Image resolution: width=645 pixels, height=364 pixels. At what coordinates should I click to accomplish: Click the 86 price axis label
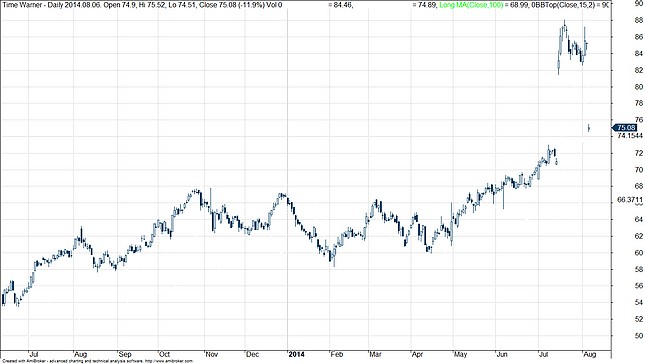tap(638, 37)
